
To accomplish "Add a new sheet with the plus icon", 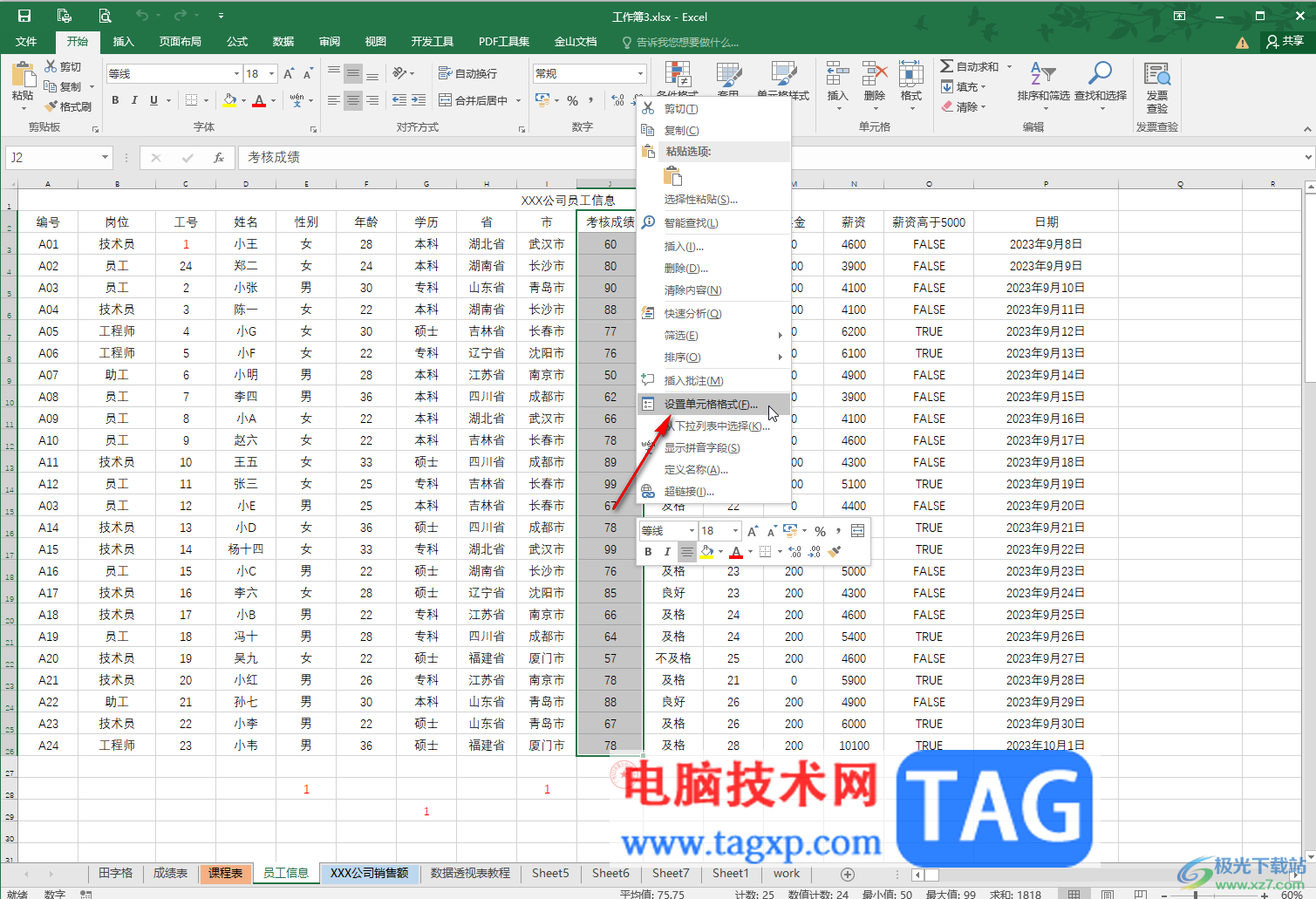I will pos(847,874).
